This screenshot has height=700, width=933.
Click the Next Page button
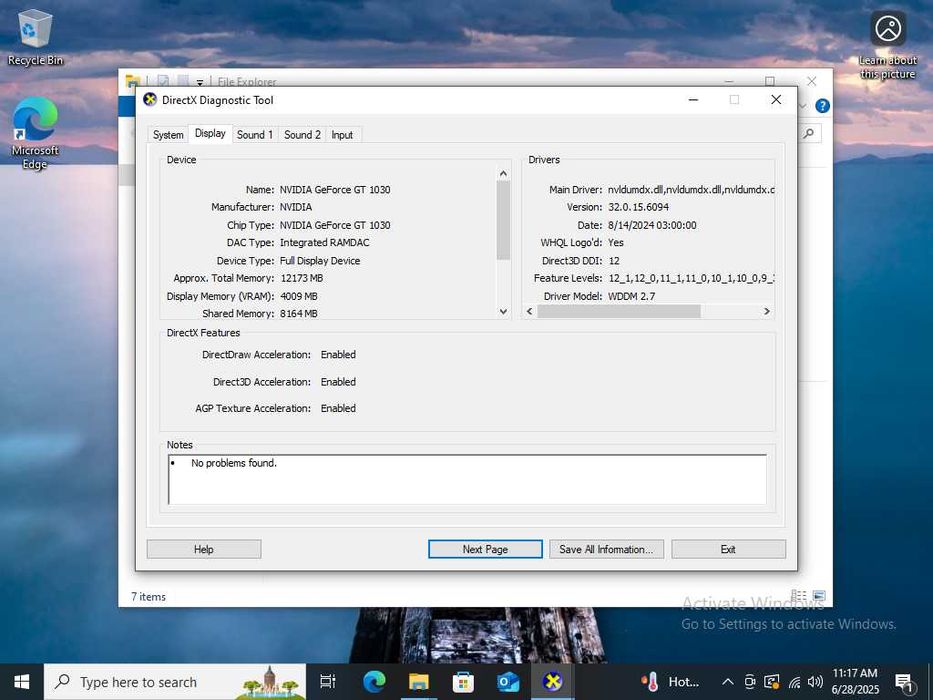(x=485, y=549)
